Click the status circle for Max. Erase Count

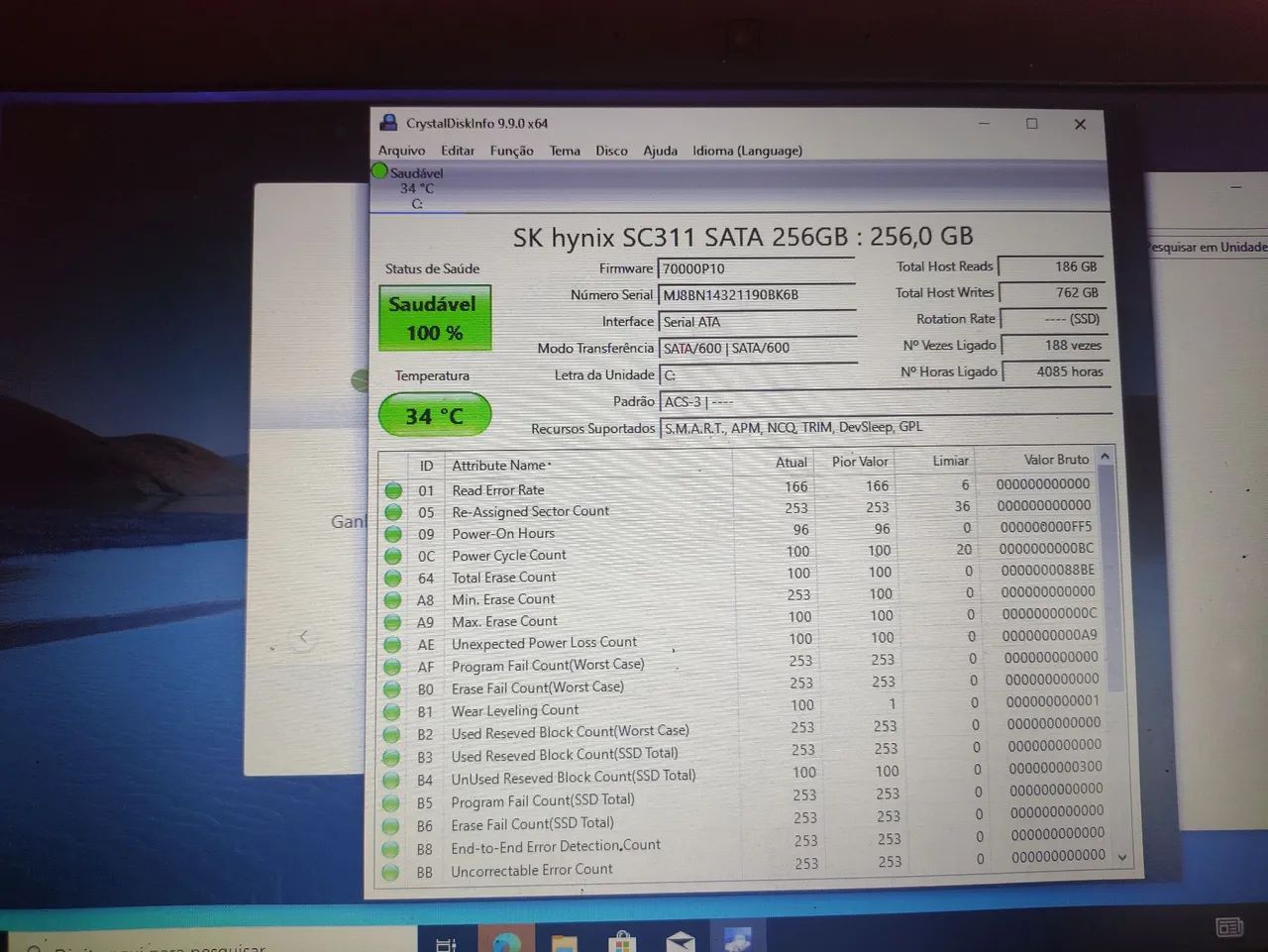point(393,622)
